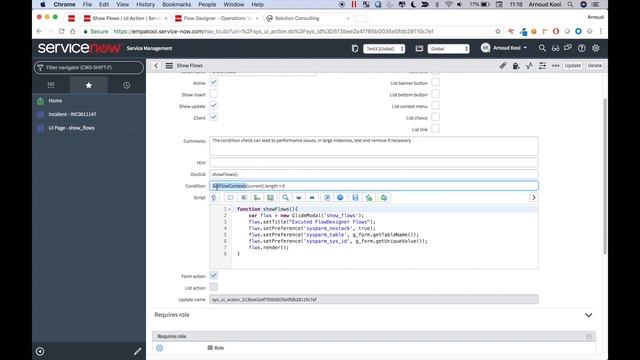Click the Update button
The image size is (640, 360).
[x=573, y=65]
